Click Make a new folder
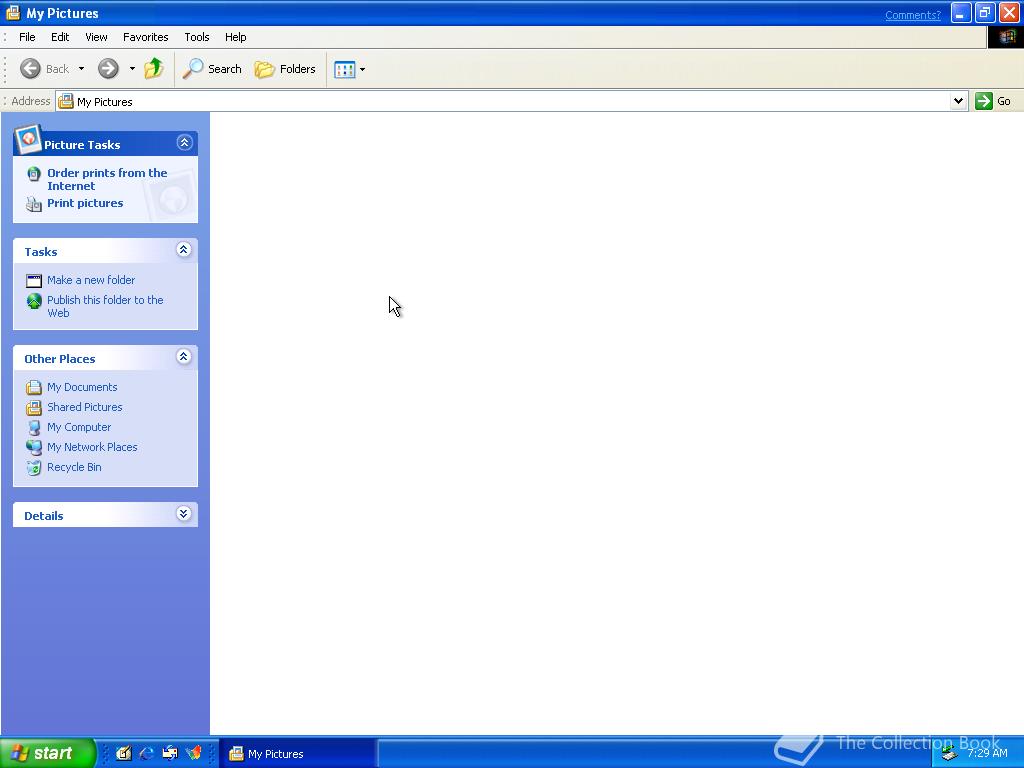 tap(91, 280)
